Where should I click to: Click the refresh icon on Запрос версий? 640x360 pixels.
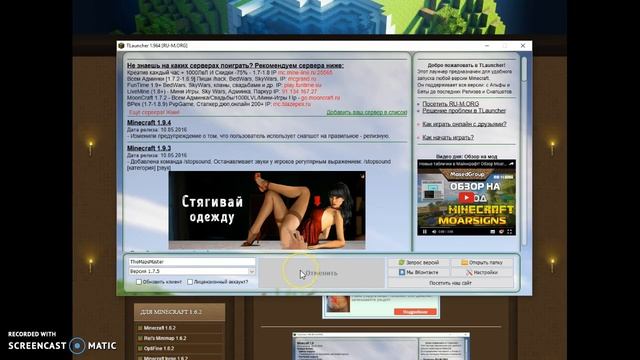click(x=401, y=262)
